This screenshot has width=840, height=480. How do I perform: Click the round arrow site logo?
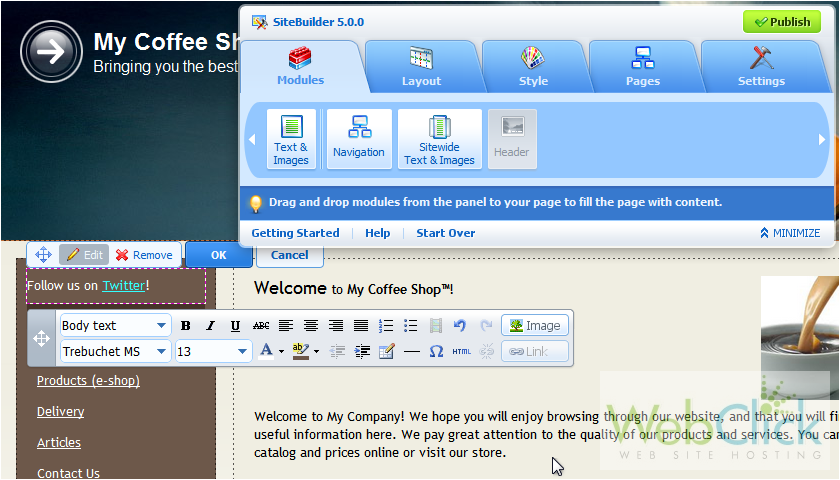pyautogui.click(x=51, y=52)
